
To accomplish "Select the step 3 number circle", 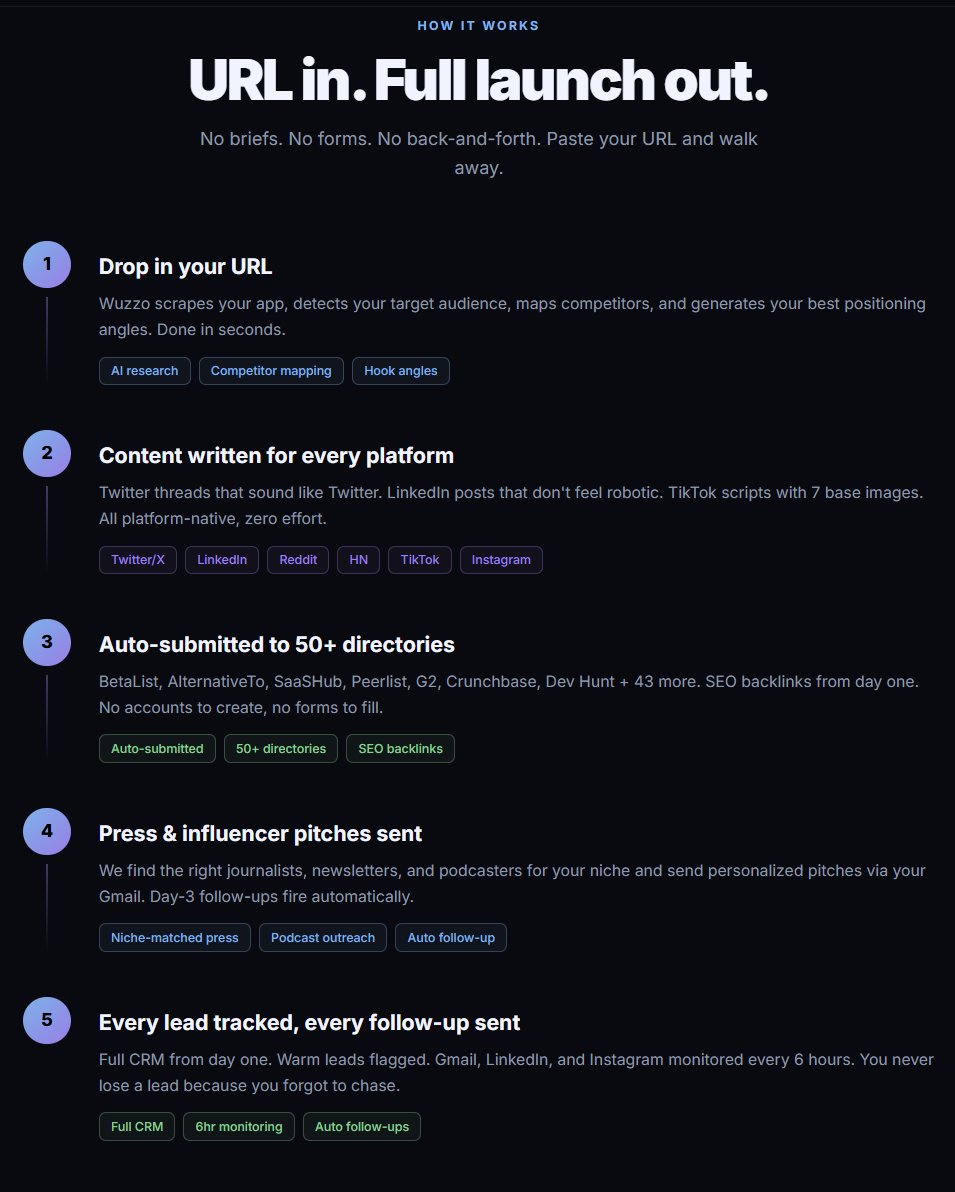I will [47, 642].
